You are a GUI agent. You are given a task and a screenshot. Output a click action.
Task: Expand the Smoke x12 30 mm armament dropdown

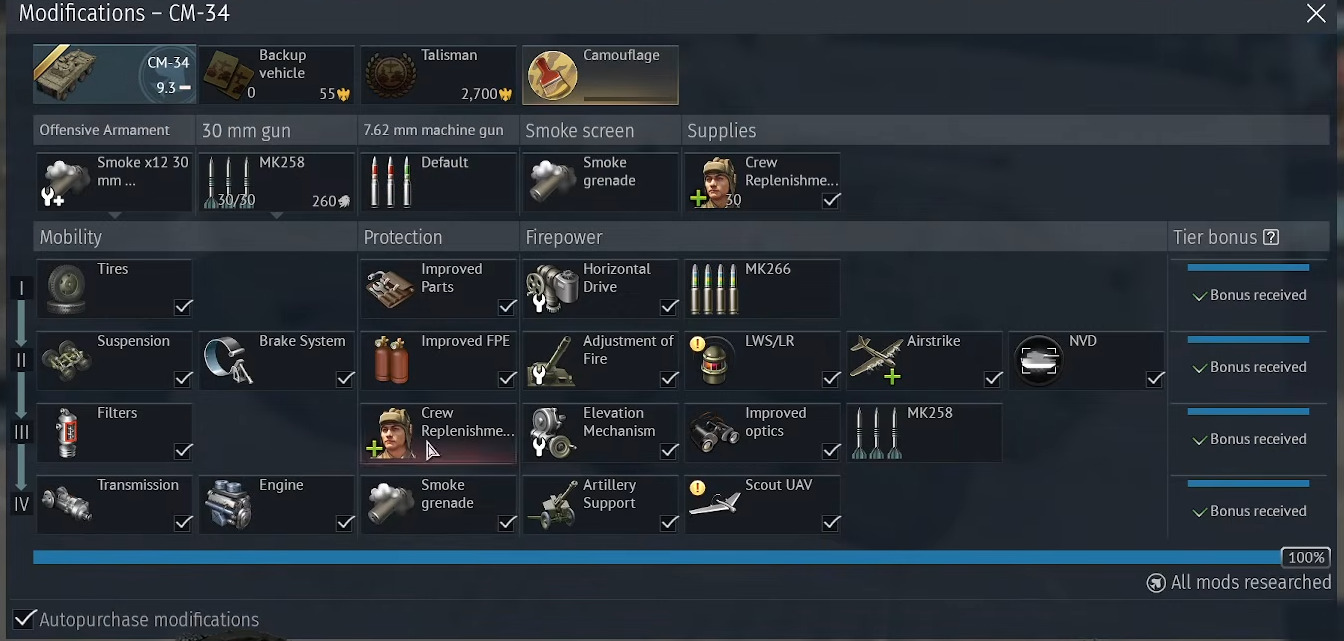(115, 215)
